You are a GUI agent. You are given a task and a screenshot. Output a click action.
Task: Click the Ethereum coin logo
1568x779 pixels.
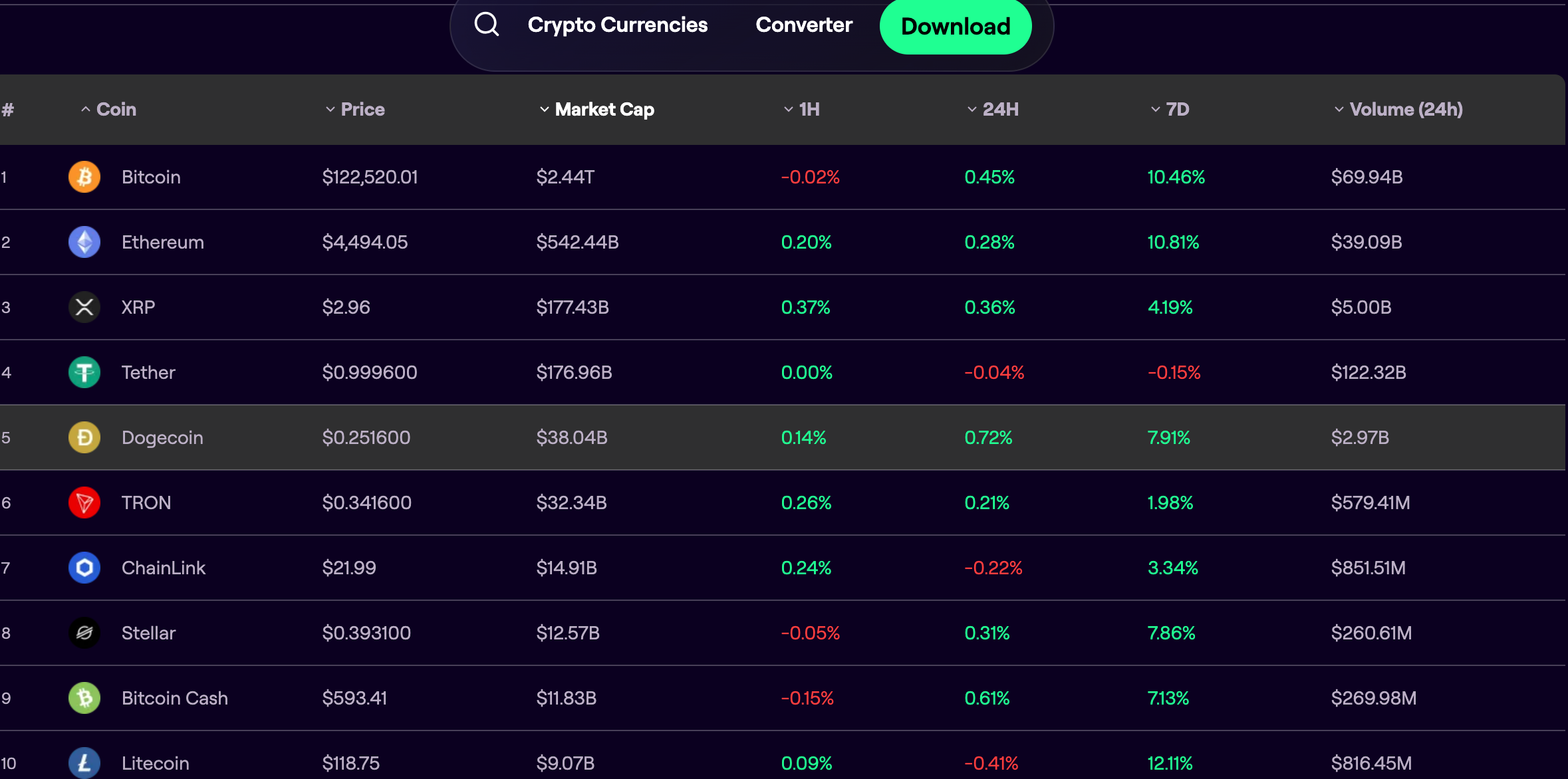[x=84, y=242]
